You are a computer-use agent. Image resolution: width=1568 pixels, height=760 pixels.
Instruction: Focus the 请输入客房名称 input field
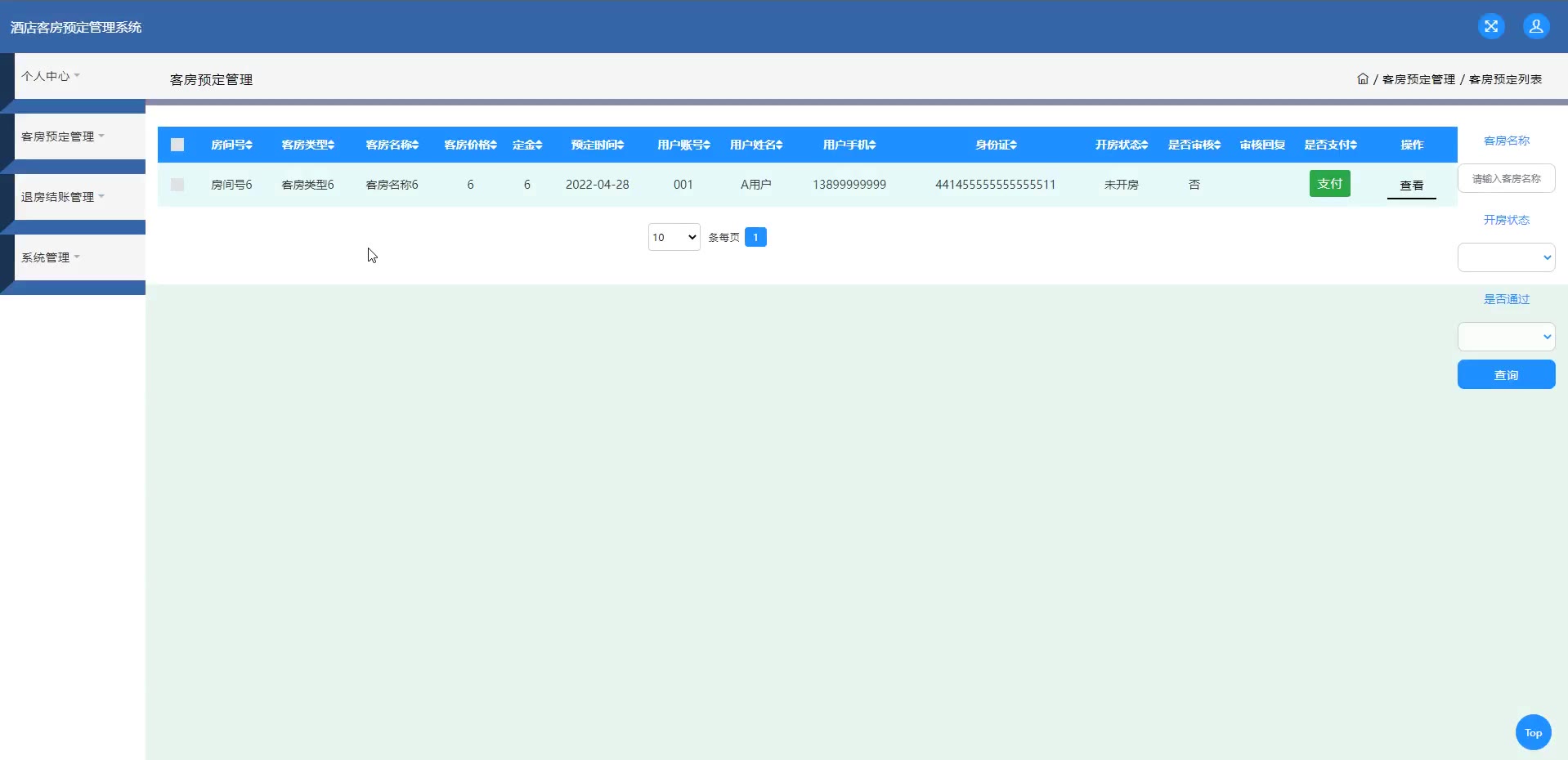click(x=1506, y=178)
